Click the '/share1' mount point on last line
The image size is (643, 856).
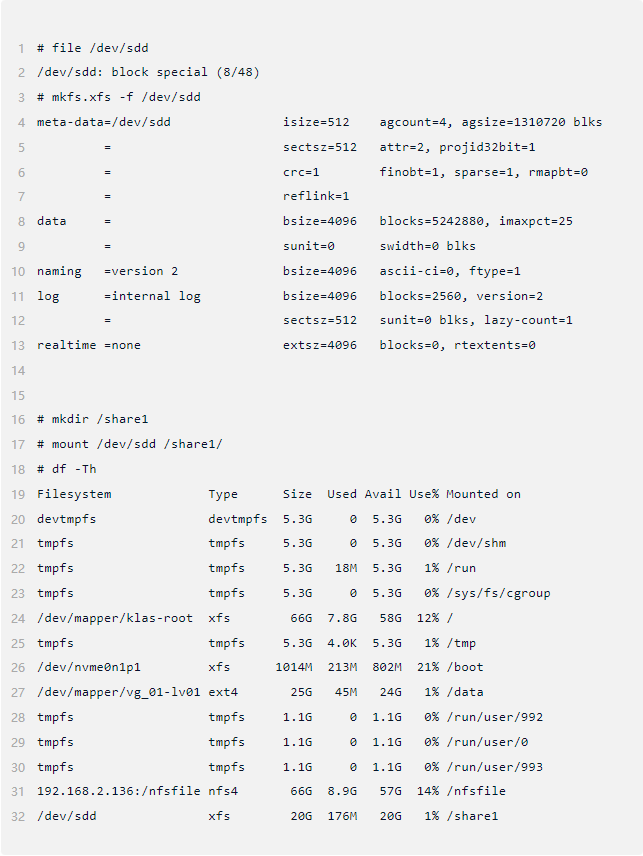(473, 816)
